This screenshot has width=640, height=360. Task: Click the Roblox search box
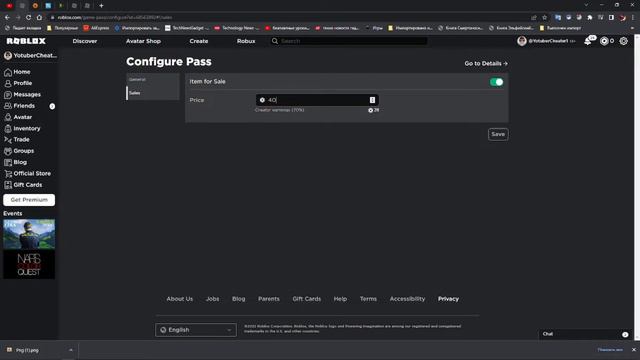(x=349, y=41)
